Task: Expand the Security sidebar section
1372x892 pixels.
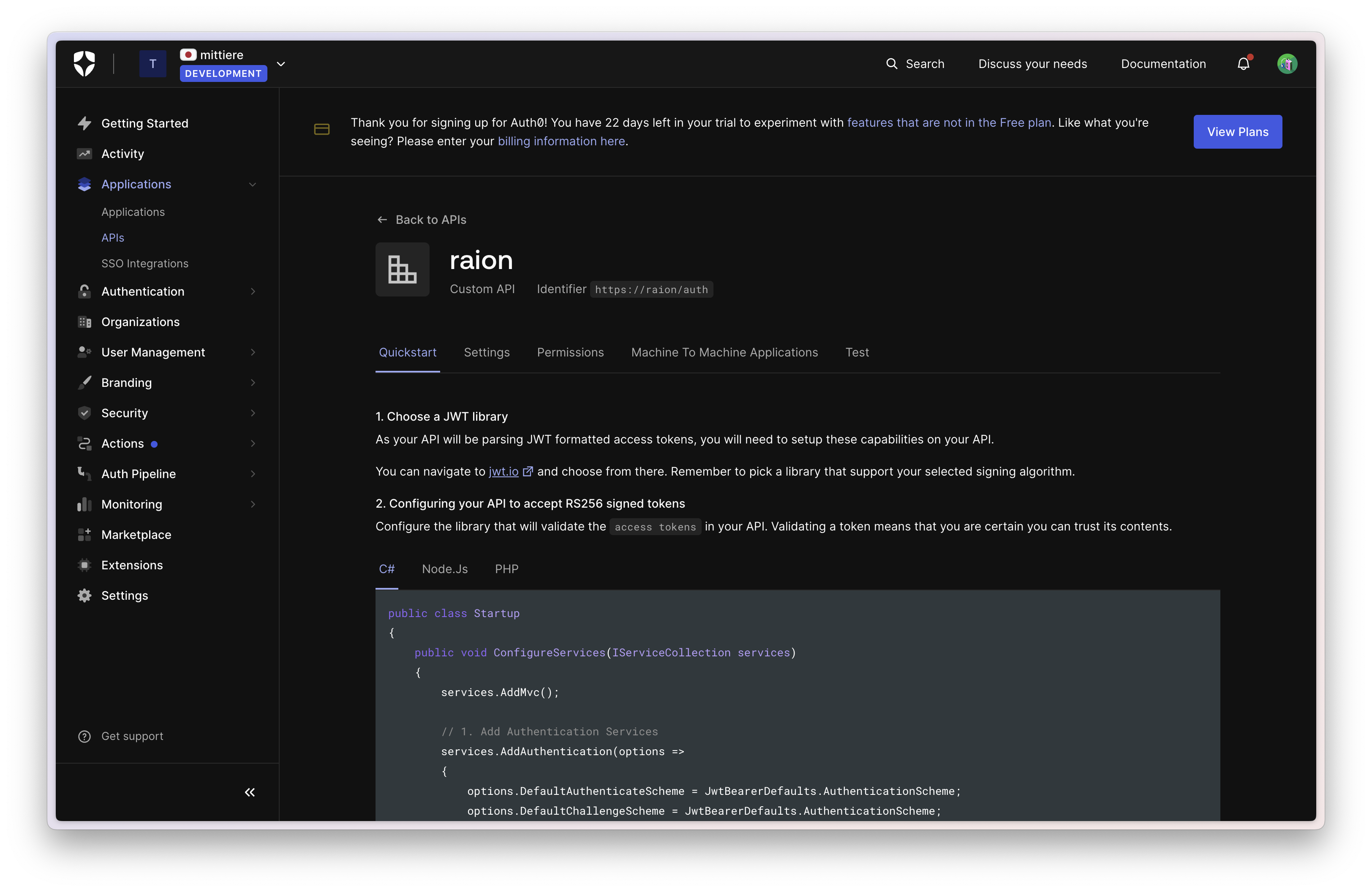Action: point(253,413)
